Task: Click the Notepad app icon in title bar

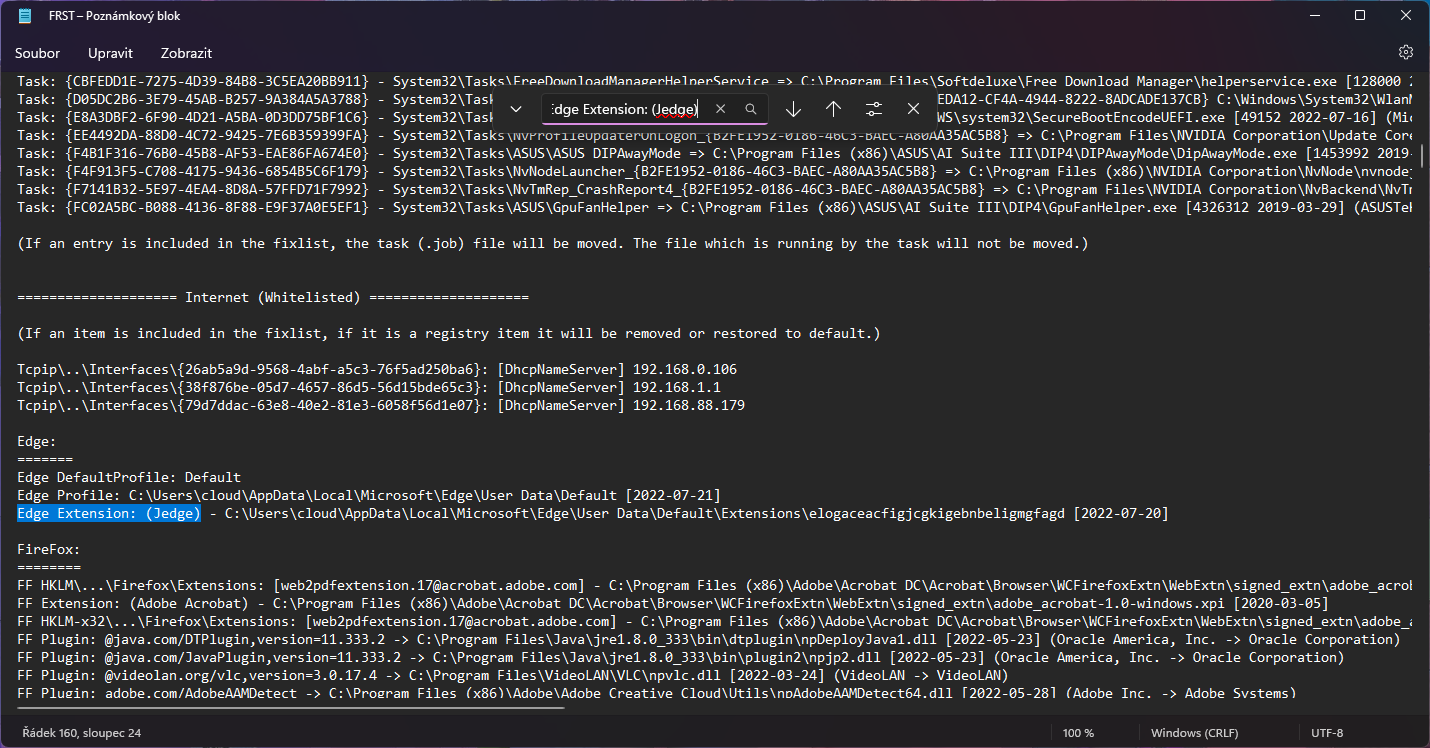Action: tap(24, 16)
